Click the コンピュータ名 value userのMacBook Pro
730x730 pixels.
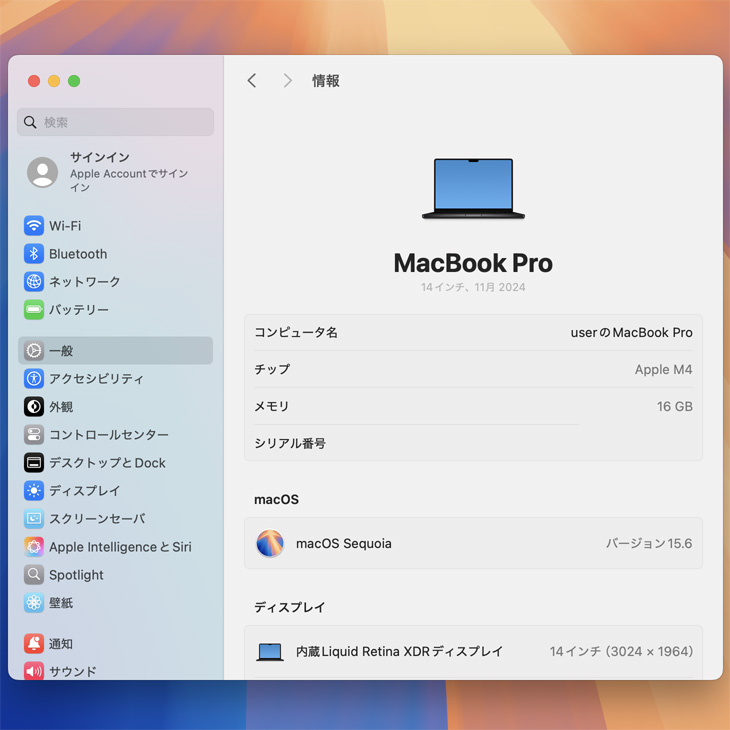click(x=631, y=332)
